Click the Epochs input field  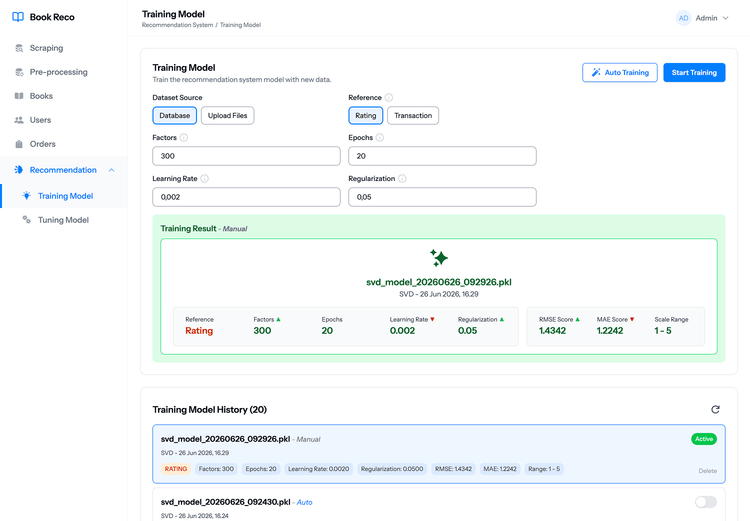coord(442,156)
